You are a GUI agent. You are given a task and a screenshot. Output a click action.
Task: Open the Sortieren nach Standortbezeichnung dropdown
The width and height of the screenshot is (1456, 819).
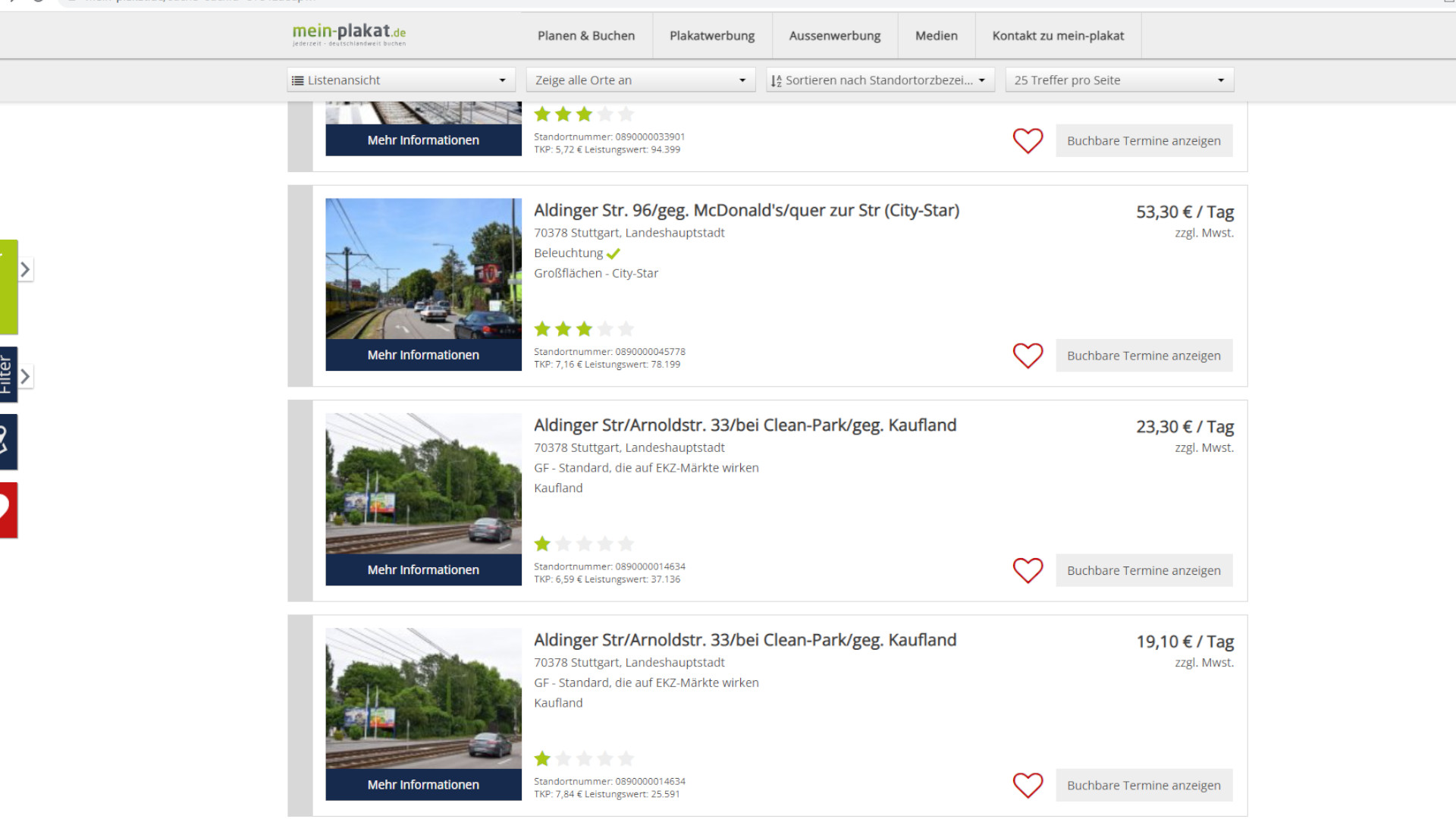(880, 80)
